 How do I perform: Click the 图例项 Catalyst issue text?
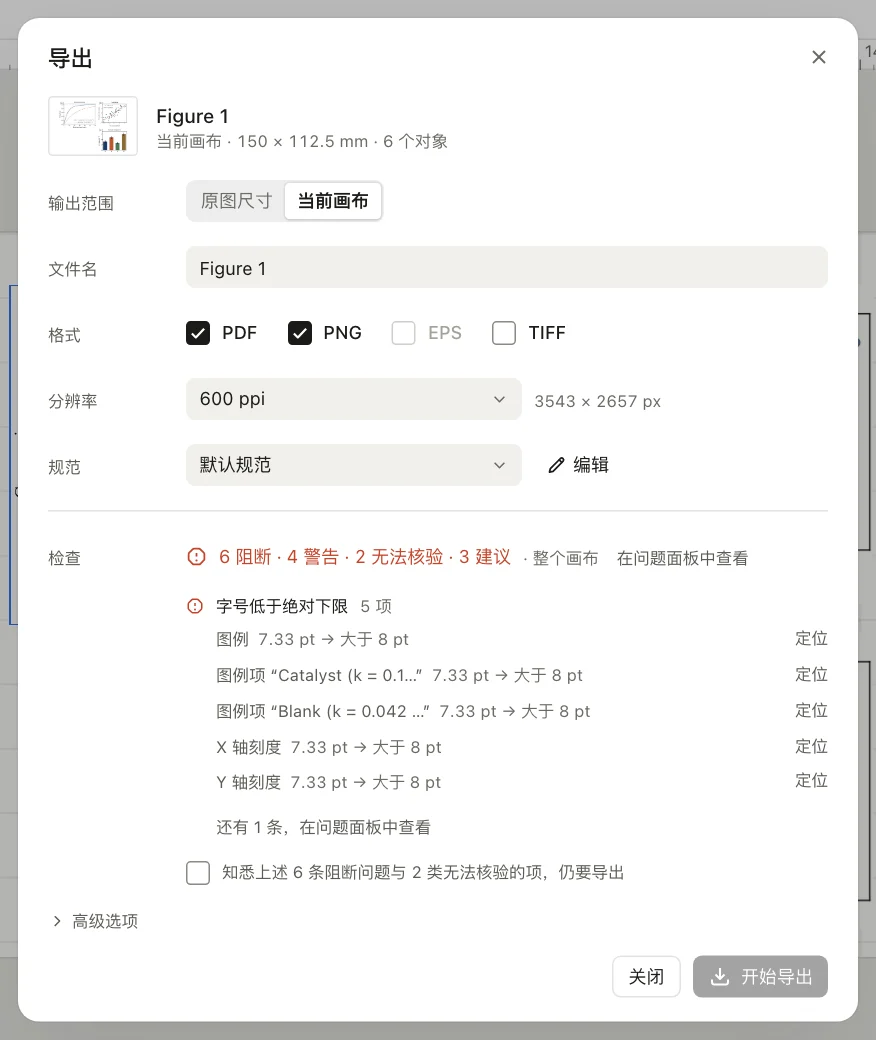tap(399, 675)
